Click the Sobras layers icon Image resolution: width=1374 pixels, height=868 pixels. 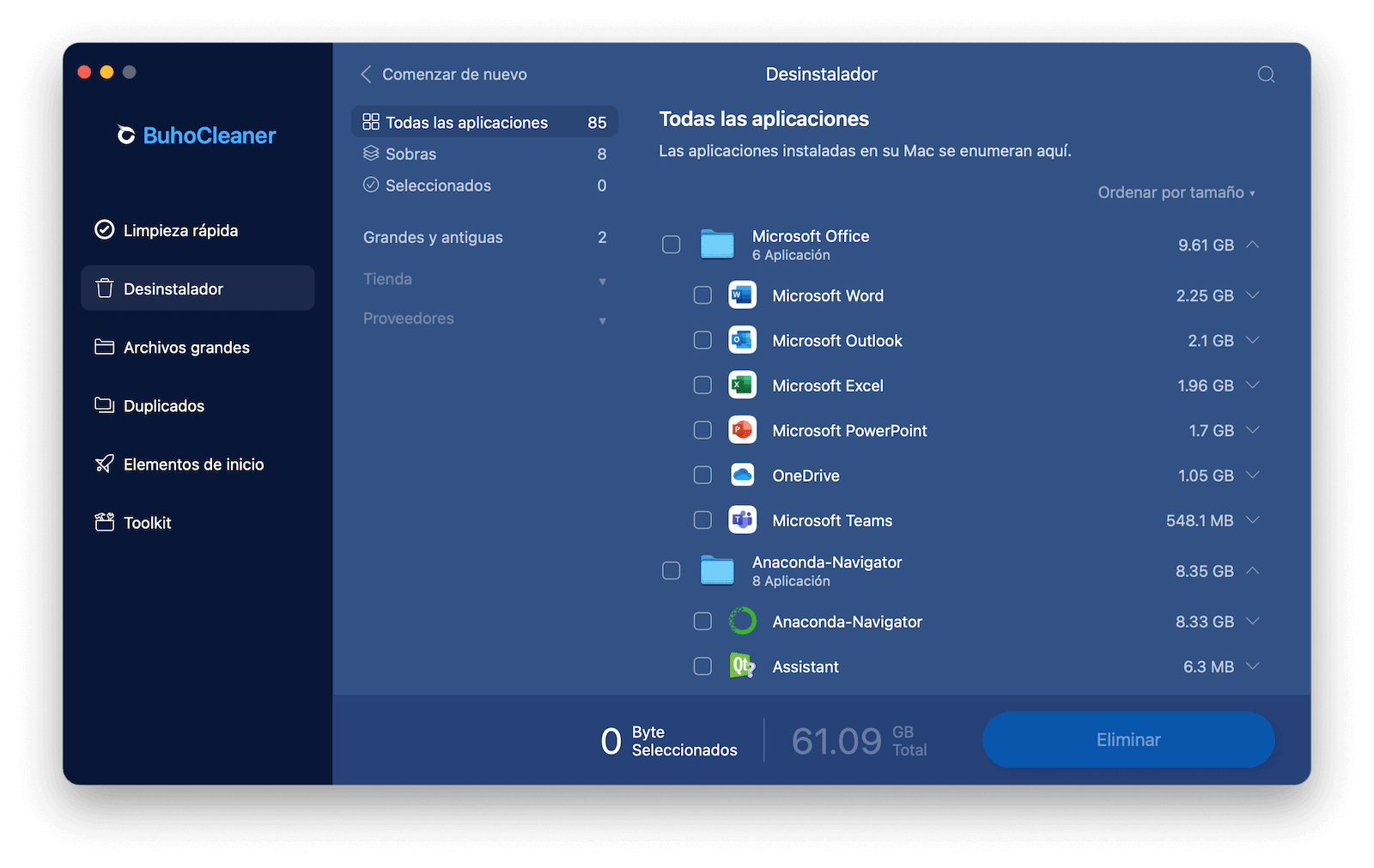point(371,154)
